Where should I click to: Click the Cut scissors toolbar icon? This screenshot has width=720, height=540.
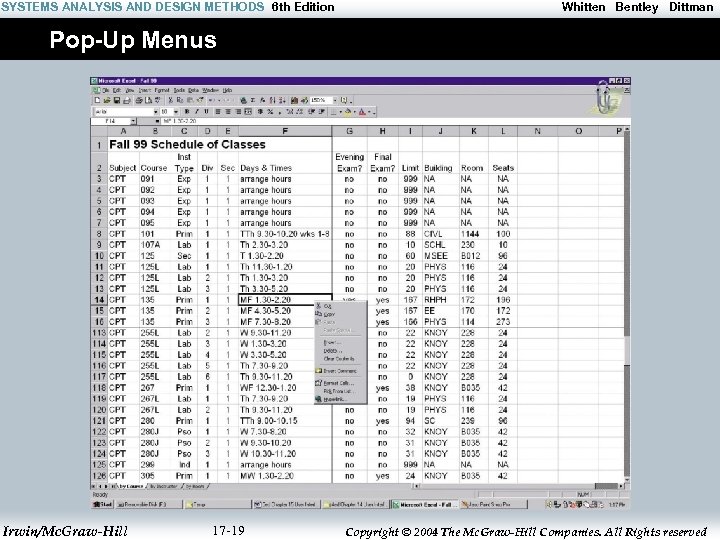[170, 100]
